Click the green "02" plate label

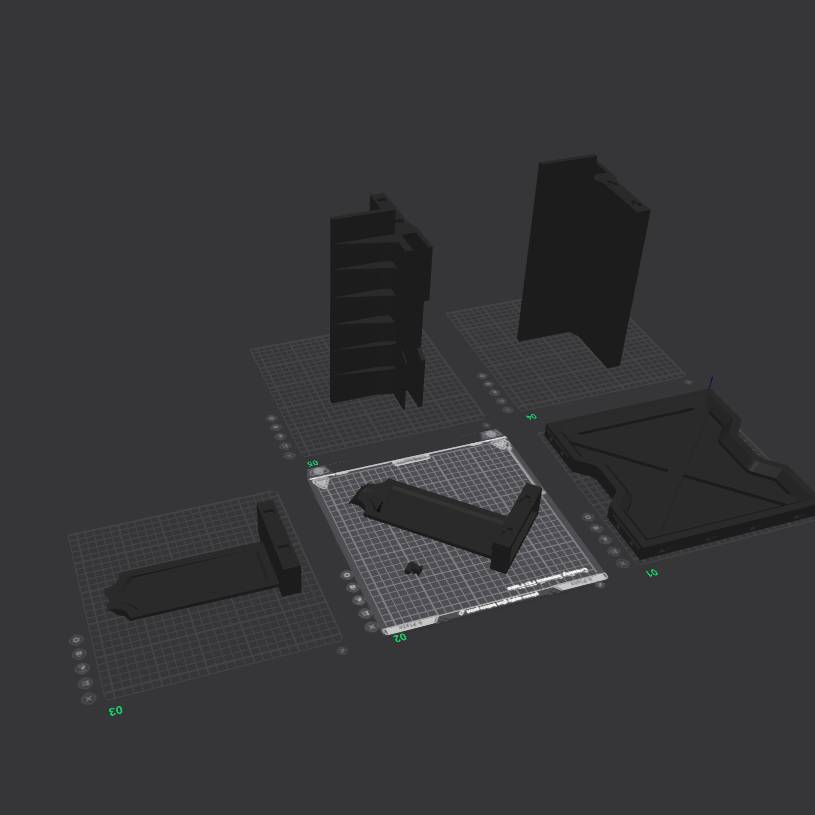399,637
